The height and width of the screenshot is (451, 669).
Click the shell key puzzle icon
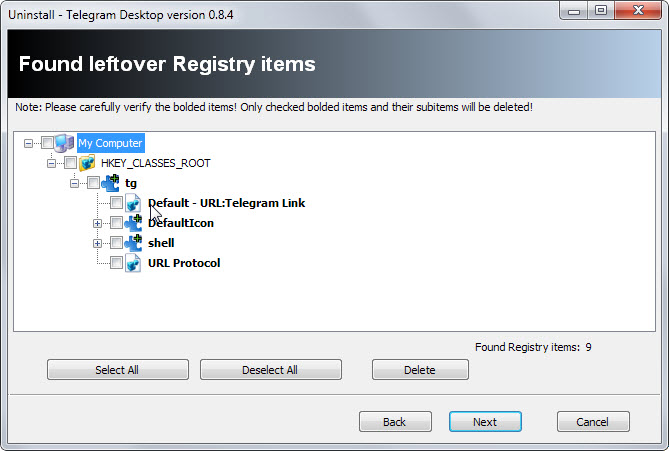[133, 243]
